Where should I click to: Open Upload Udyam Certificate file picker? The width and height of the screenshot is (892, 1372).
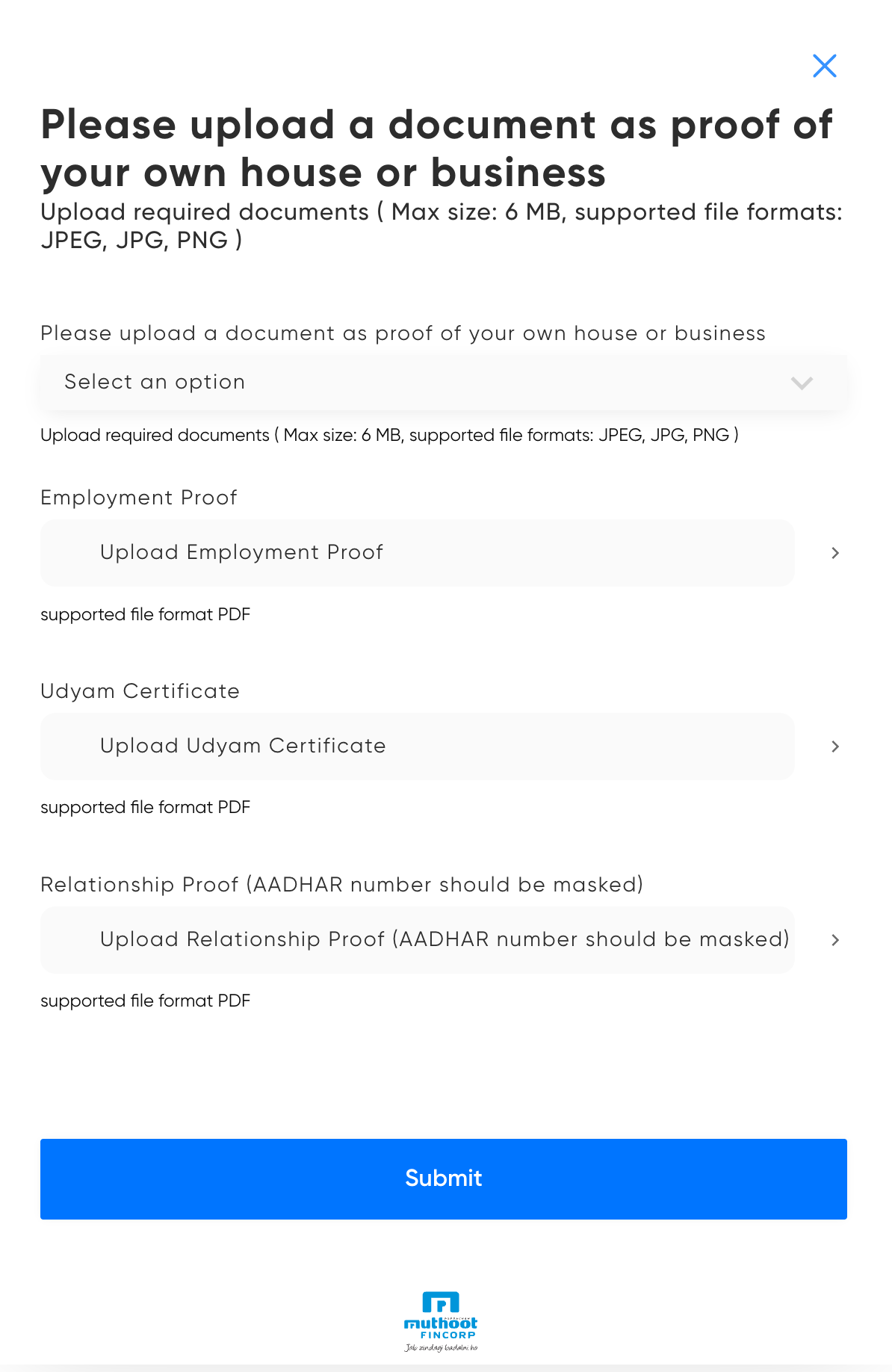(417, 747)
